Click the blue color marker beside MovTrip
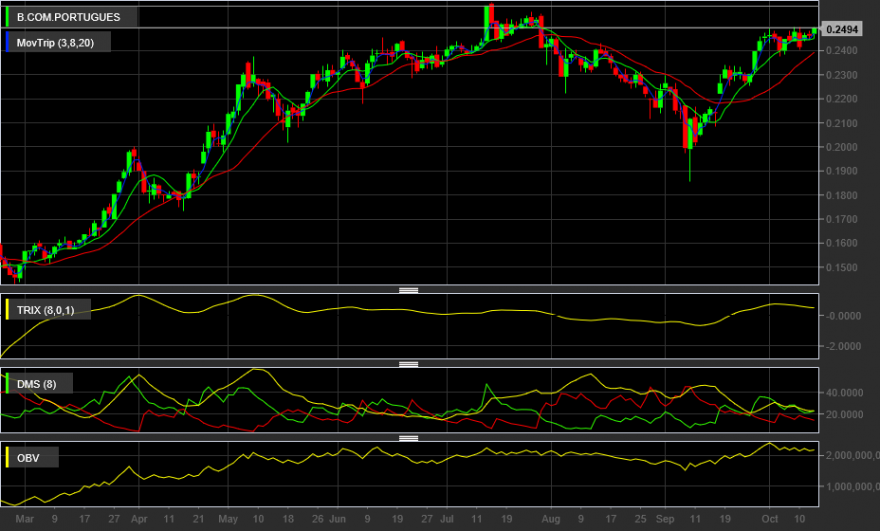The width and height of the screenshot is (880, 531). (7, 43)
